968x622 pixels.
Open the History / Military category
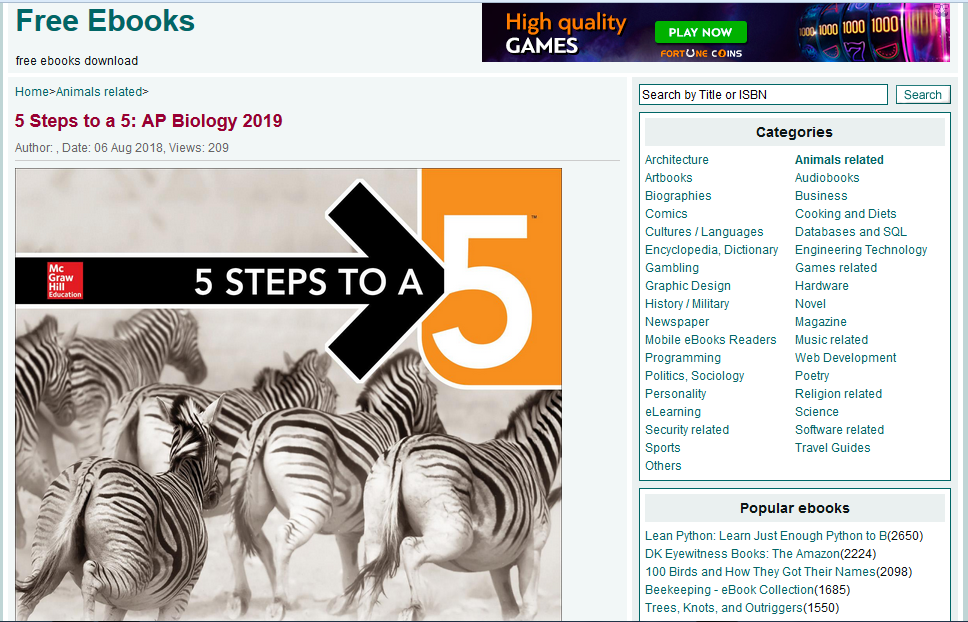(687, 304)
